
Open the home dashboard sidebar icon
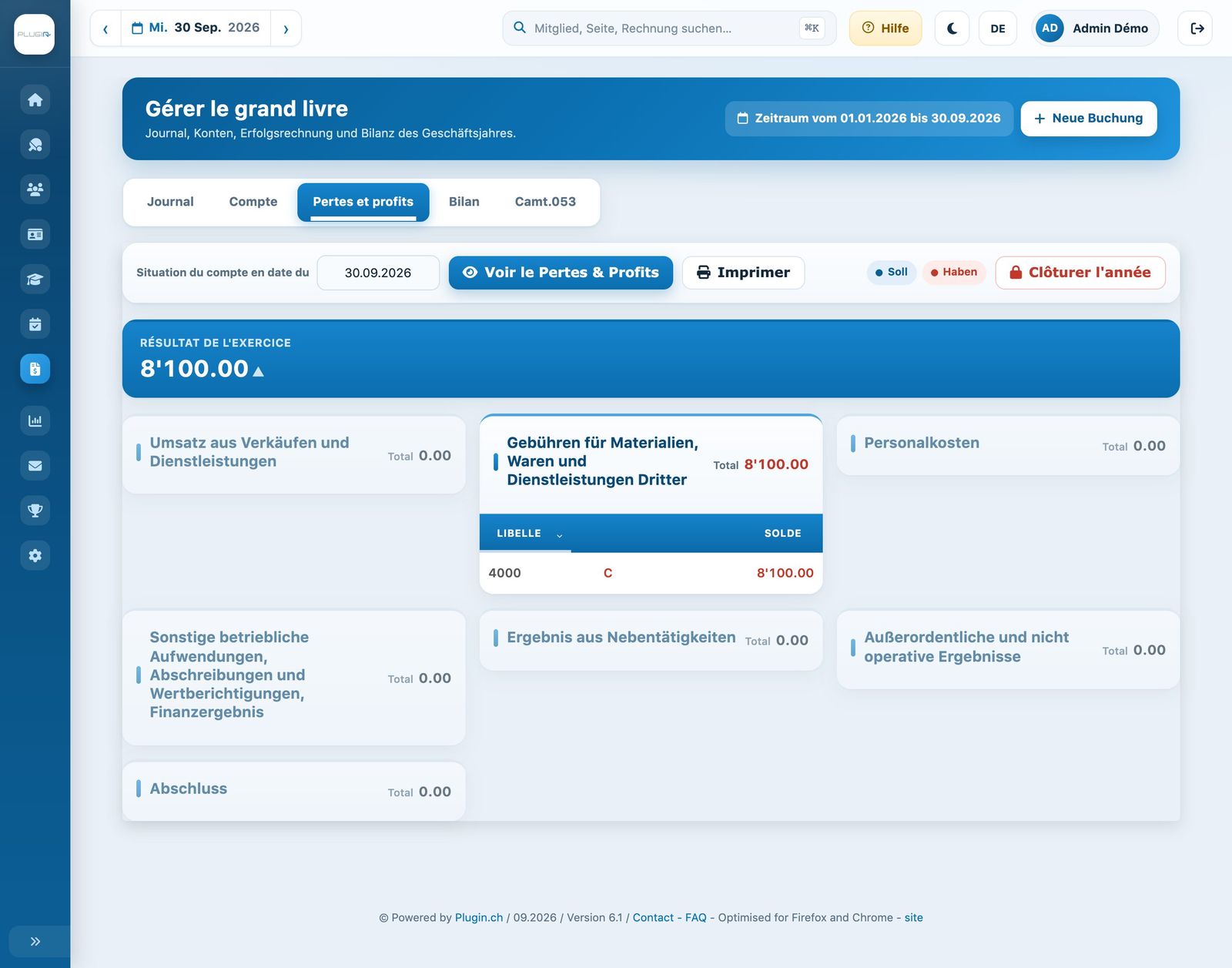tap(35, 99)
